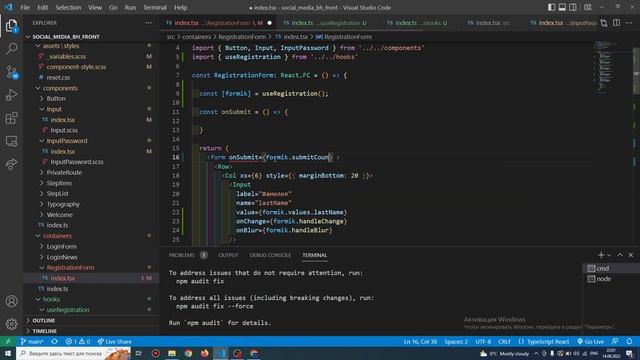Change file encoding UTF-8
The height and width of the screenshot is (360, 640).
pyautogui.click(x=483, y=342)
